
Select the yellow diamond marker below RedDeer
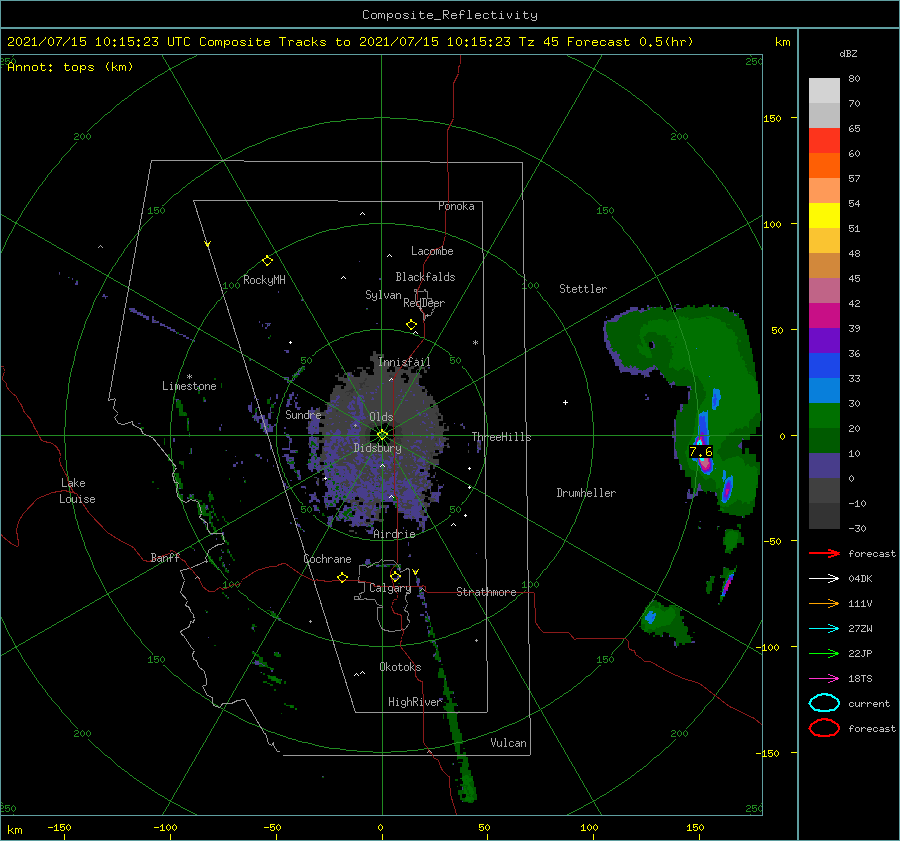[x=412, y=325]
